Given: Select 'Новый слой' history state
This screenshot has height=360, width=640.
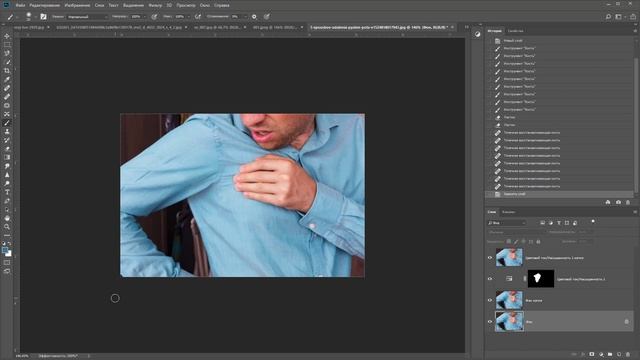Looking at the screenshot, I should [x=513, y=41].
